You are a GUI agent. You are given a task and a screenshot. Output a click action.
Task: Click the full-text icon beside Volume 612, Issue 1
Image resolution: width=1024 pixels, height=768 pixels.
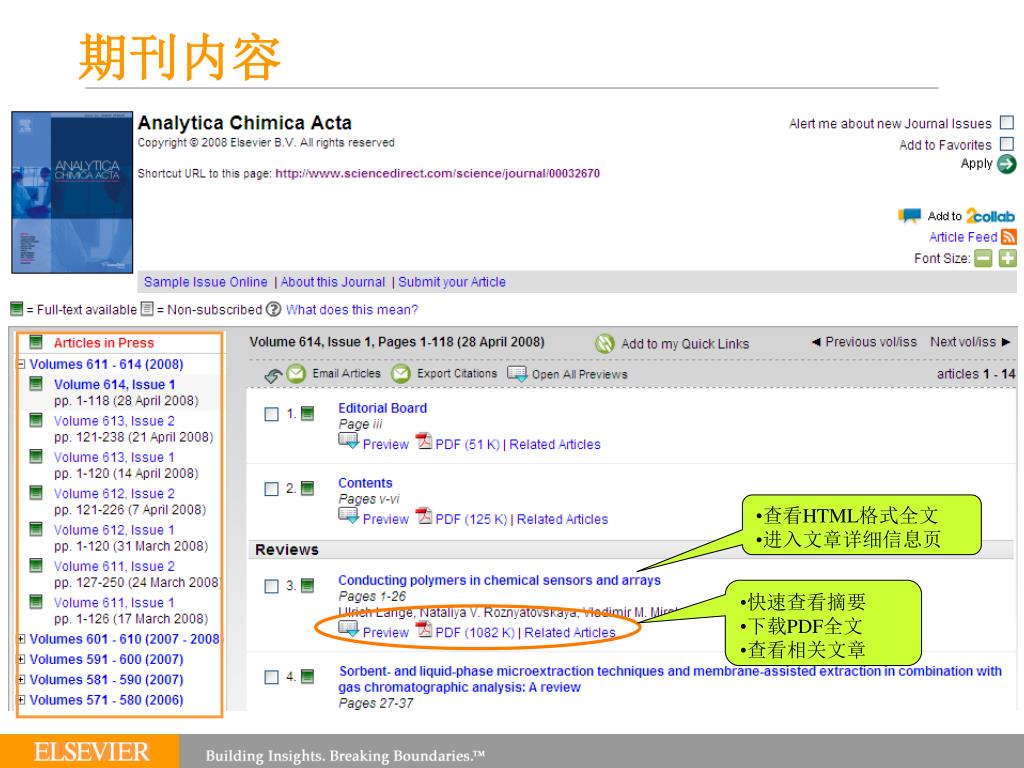[x=36, y=529]
